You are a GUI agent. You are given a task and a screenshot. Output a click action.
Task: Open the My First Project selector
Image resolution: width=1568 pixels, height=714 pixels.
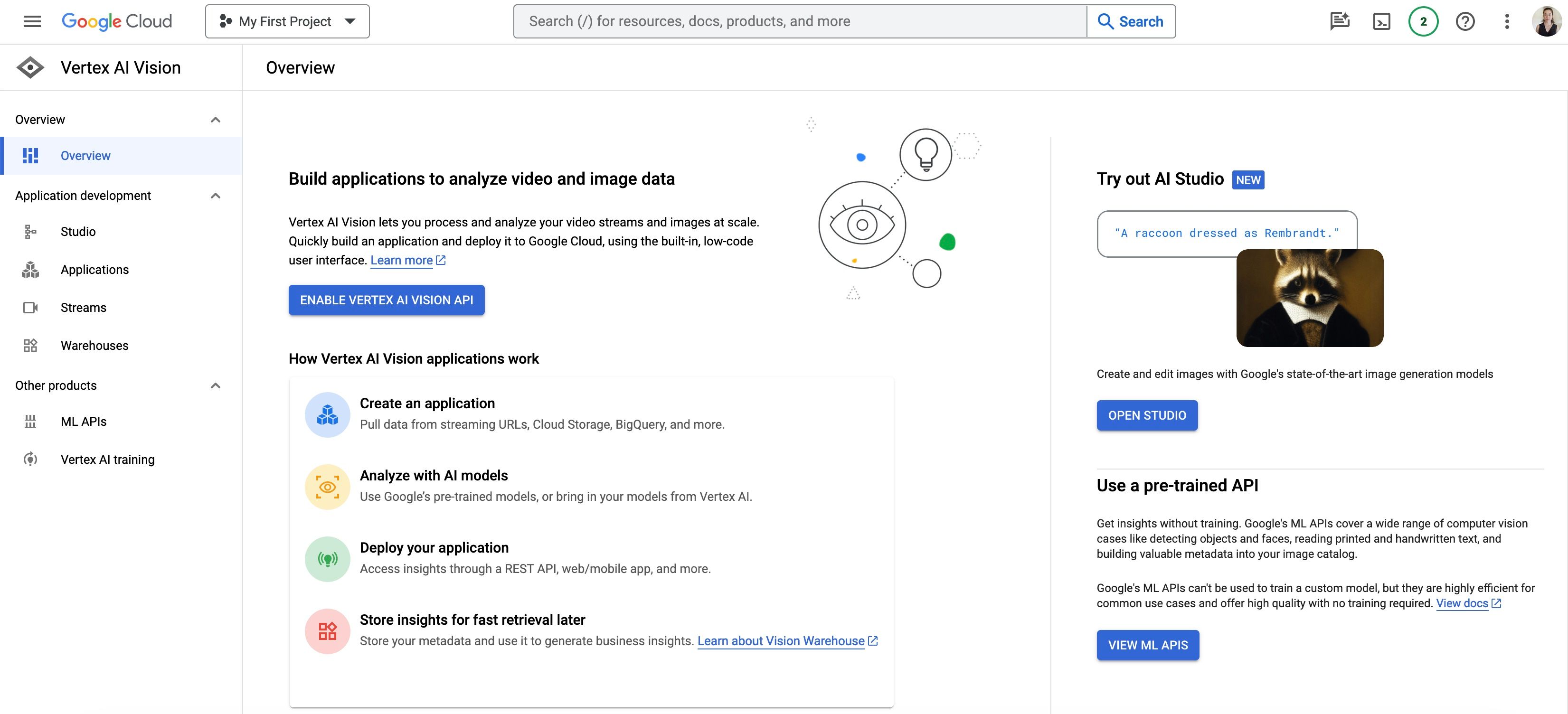pyautogui.click(x=287, y=21)
